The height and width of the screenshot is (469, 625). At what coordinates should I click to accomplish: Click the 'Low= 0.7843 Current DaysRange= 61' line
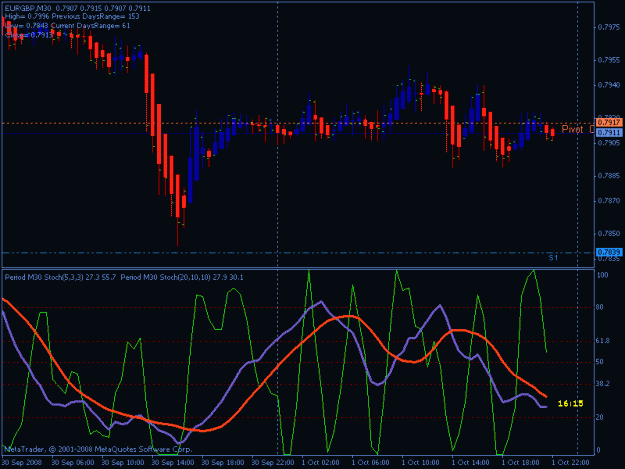coord(67,26)
